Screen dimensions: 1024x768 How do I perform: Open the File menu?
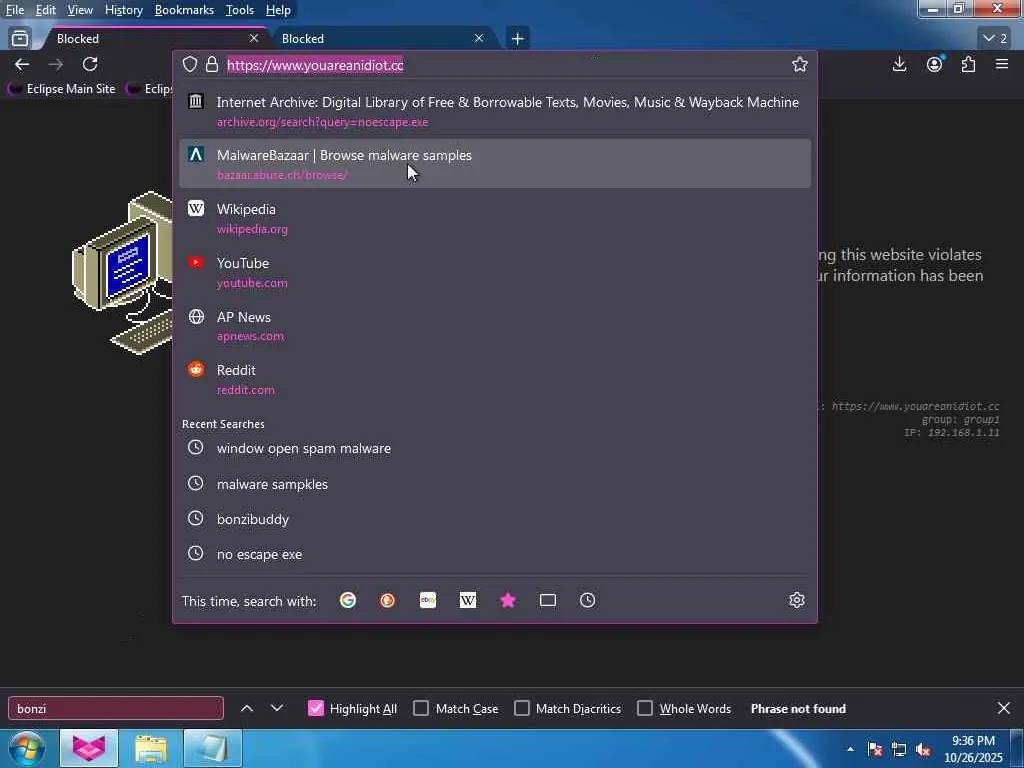(x=15, y=10)
